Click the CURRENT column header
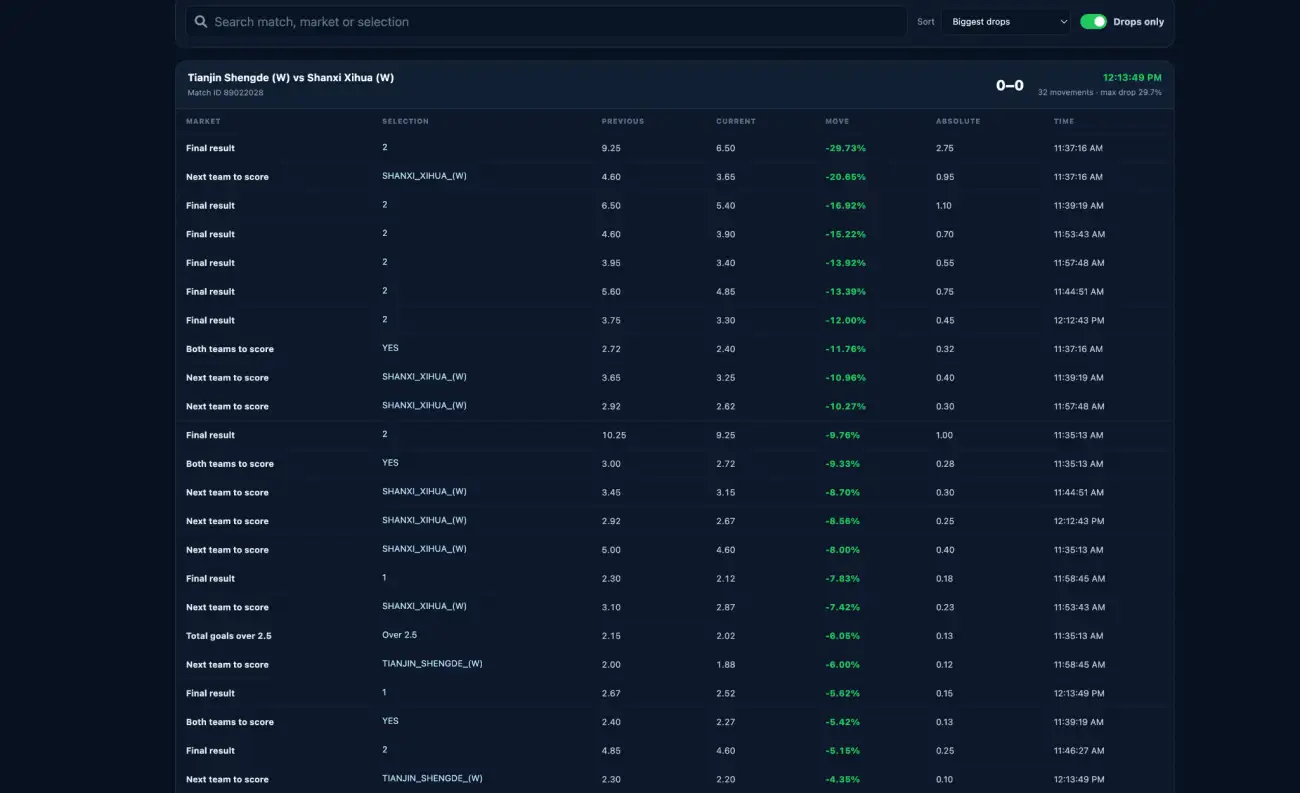The width and height of the screenshot is (1300, 793). tap(736, 121)
